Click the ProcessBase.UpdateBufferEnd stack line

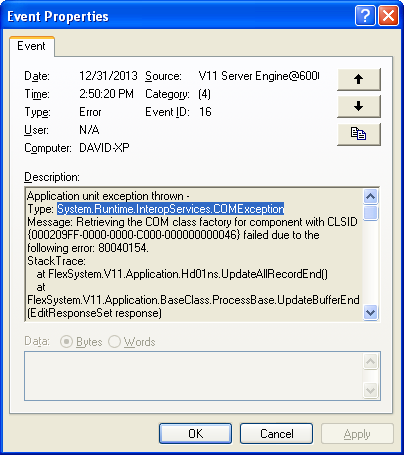coord(193,300)
